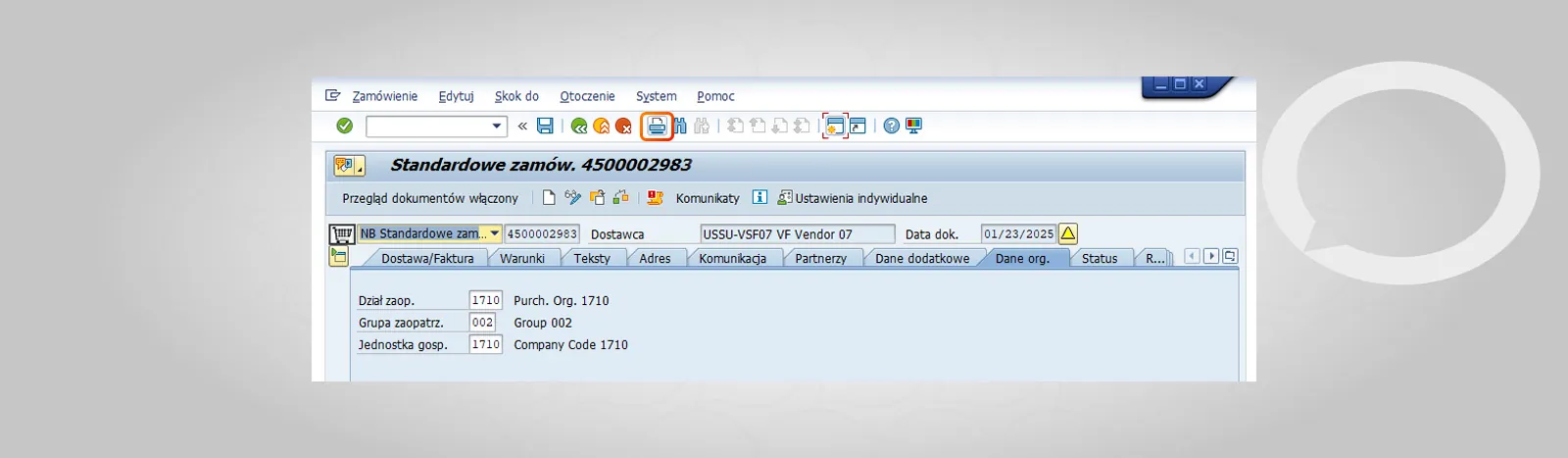The width and height of the screenshot is (1568, 458).
Task: Create a new session window icon
Action: pyautogui.click(x=835, y=126)
